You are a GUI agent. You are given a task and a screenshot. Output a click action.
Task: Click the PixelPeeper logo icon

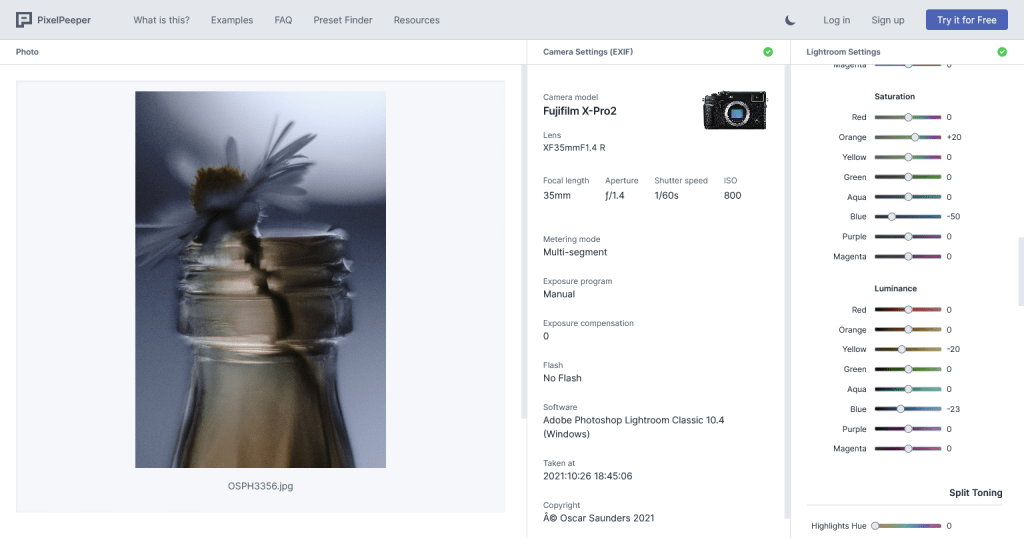(x=24, y=20)
